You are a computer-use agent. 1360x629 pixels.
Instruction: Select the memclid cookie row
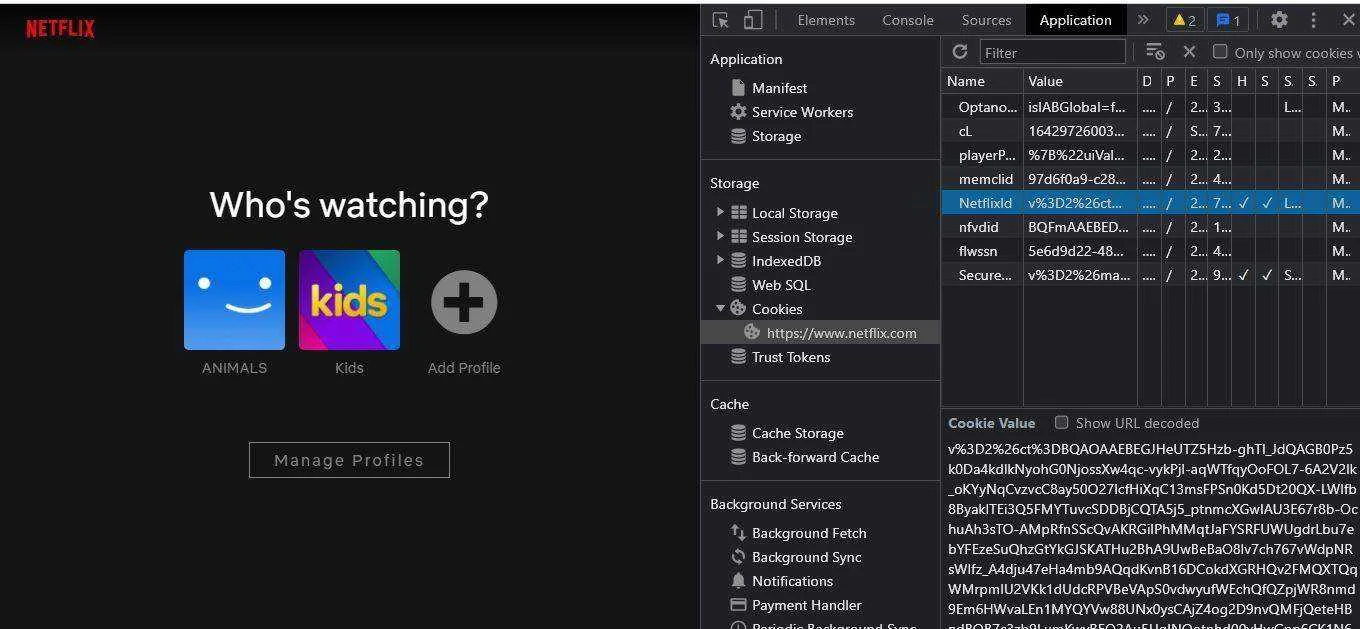[x=1150, y=179]
